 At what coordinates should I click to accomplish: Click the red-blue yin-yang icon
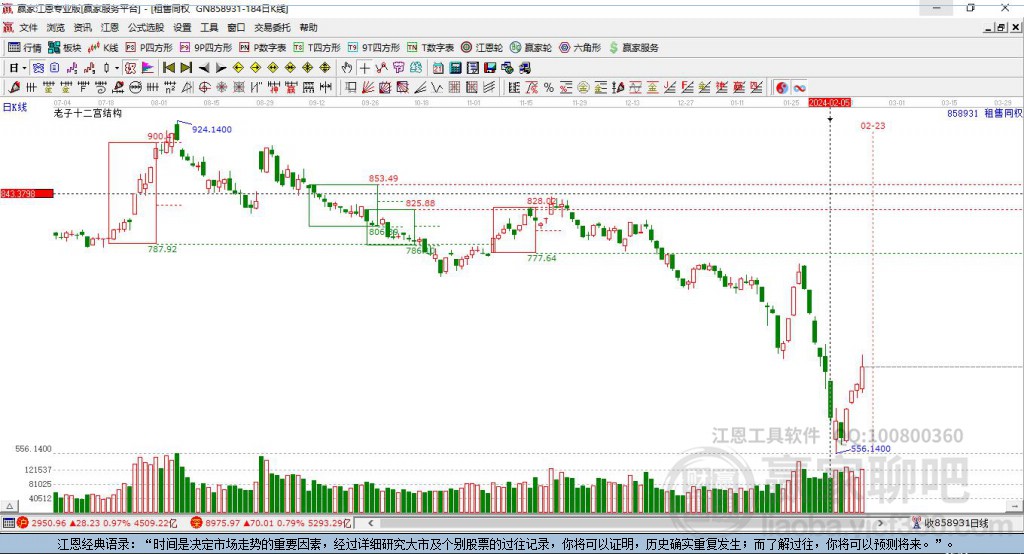point(782,88)
